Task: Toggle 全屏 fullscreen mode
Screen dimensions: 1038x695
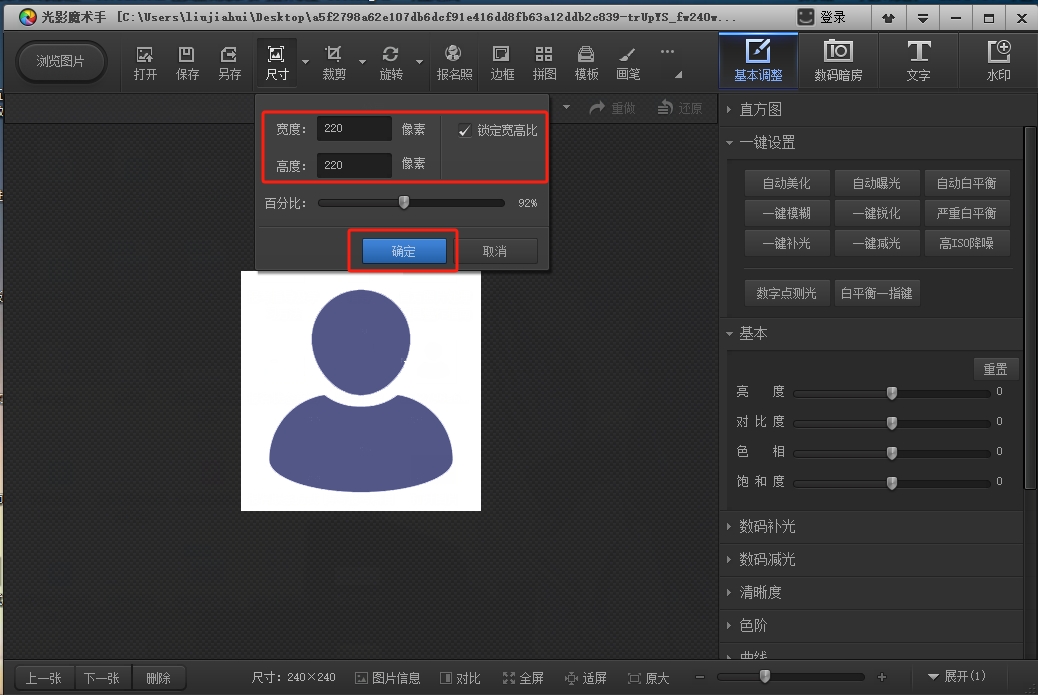Action: coord(522,678)
